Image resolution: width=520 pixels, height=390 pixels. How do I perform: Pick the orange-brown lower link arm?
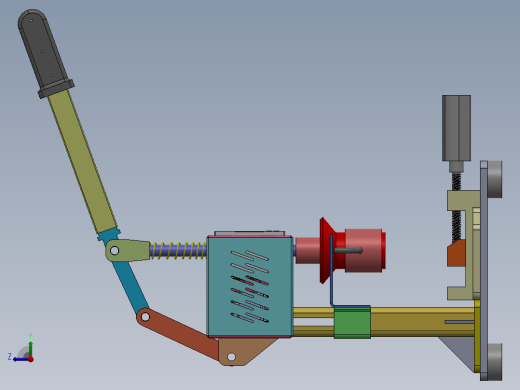pos(178,333)
